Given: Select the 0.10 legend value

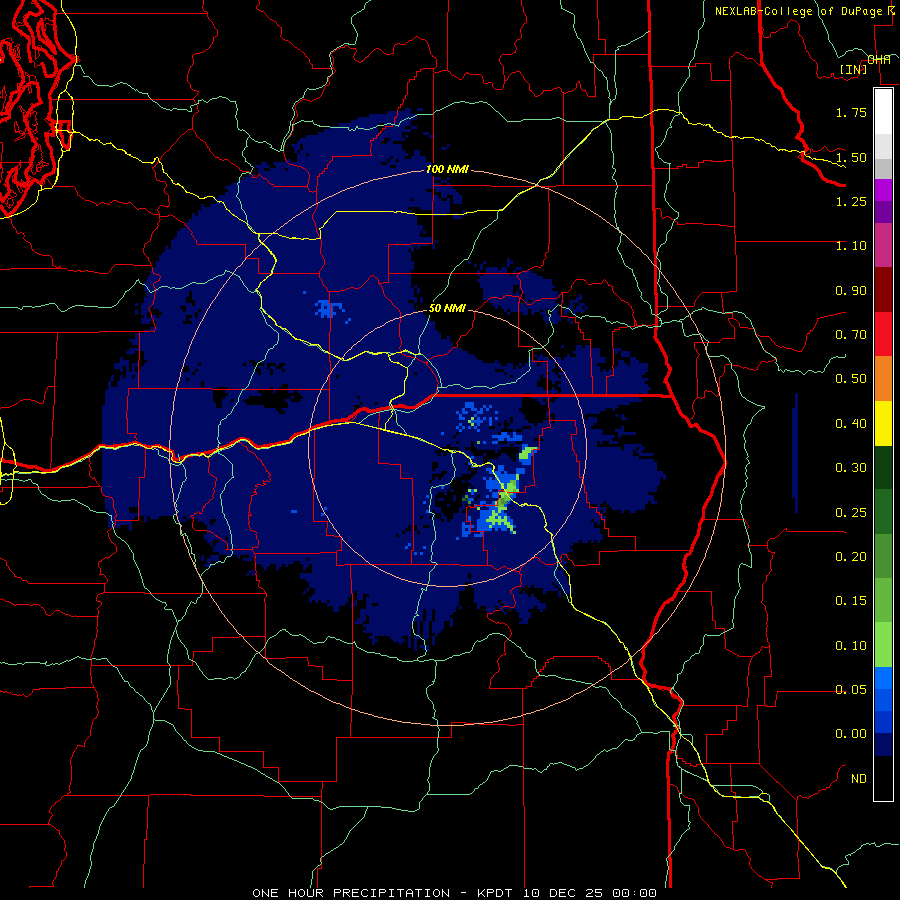Looking at the screenshot, I should click(851, 646).
